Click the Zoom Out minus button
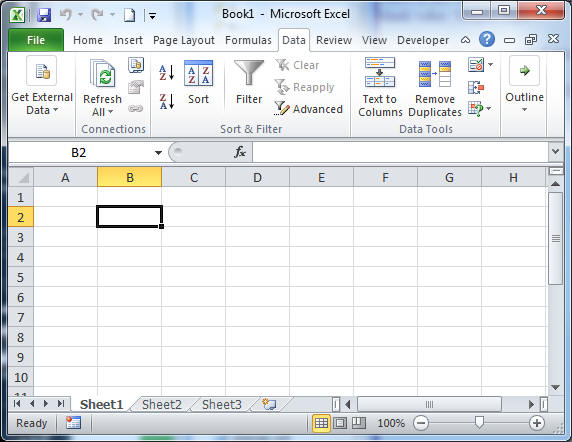Image resolution: width=572 pixels, height=442 pixels. (421, 423)
